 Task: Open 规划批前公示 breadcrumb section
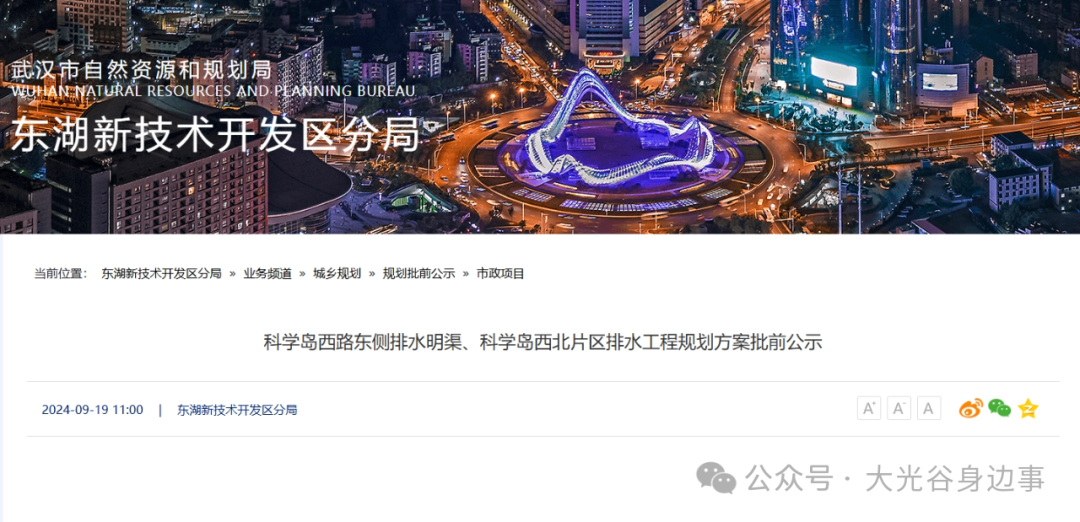pyautogui.click(x=419, y=273)
